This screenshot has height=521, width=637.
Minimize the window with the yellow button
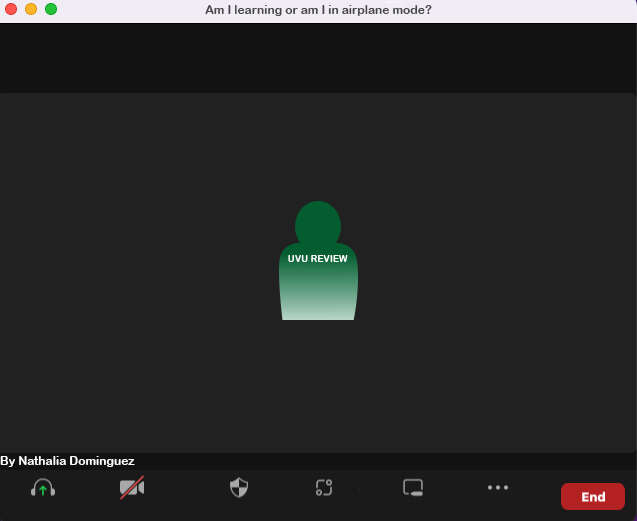(31, 9)
